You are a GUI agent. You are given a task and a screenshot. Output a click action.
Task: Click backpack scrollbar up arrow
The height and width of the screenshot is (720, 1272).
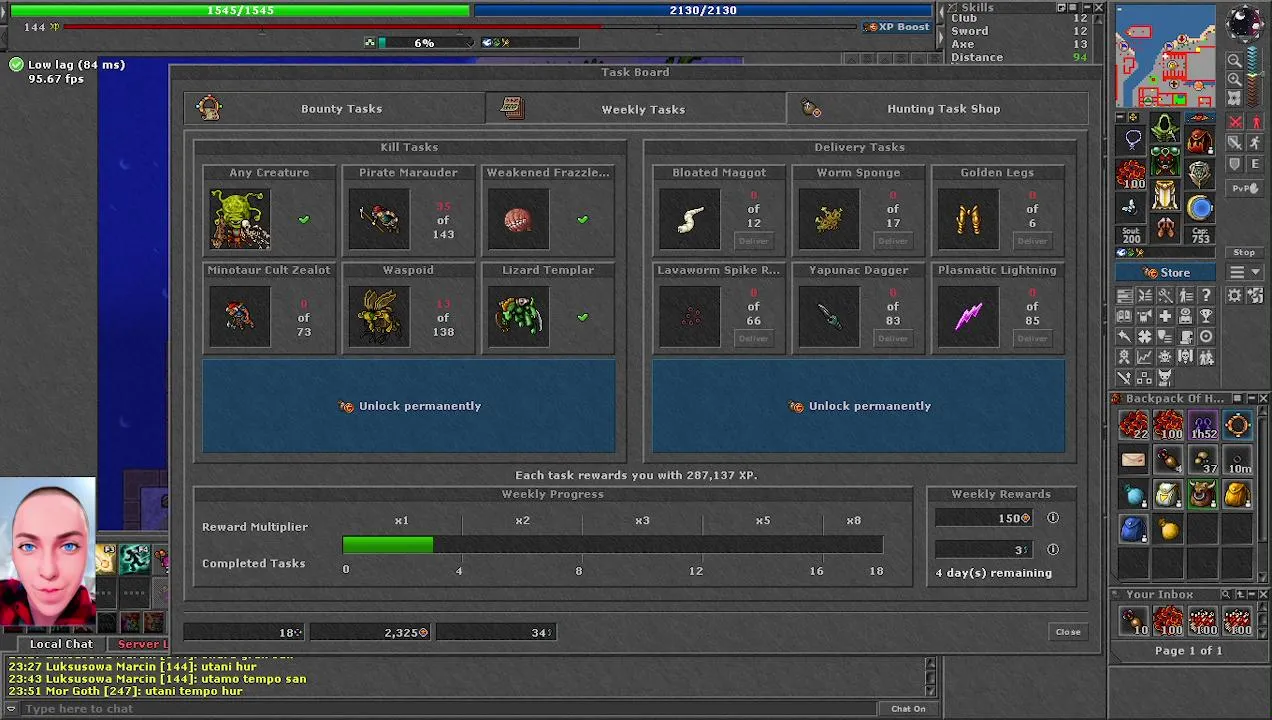coord(1263,411)
